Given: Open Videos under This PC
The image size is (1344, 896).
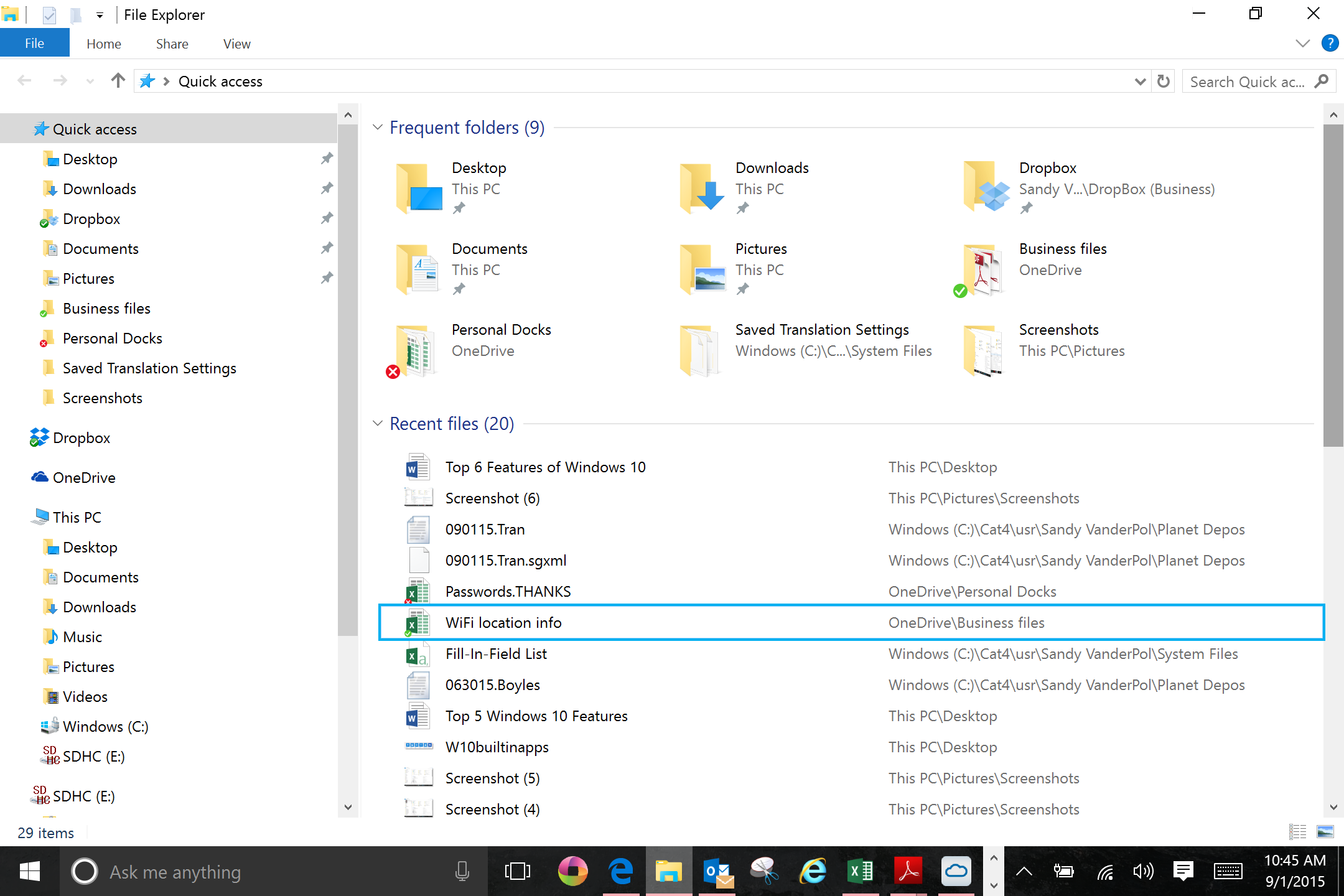Looking at the screenshot, I should 85,696.
